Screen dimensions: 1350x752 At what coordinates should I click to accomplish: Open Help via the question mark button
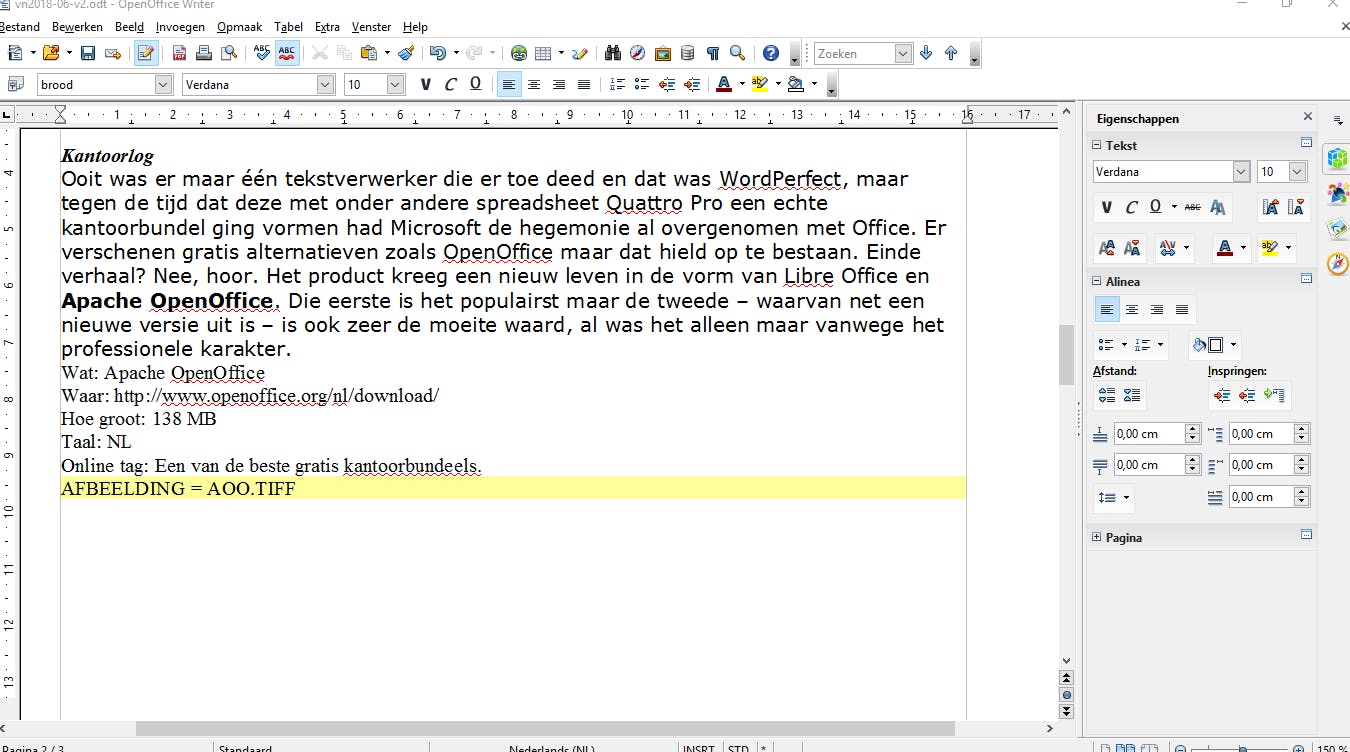coord(771,52)
